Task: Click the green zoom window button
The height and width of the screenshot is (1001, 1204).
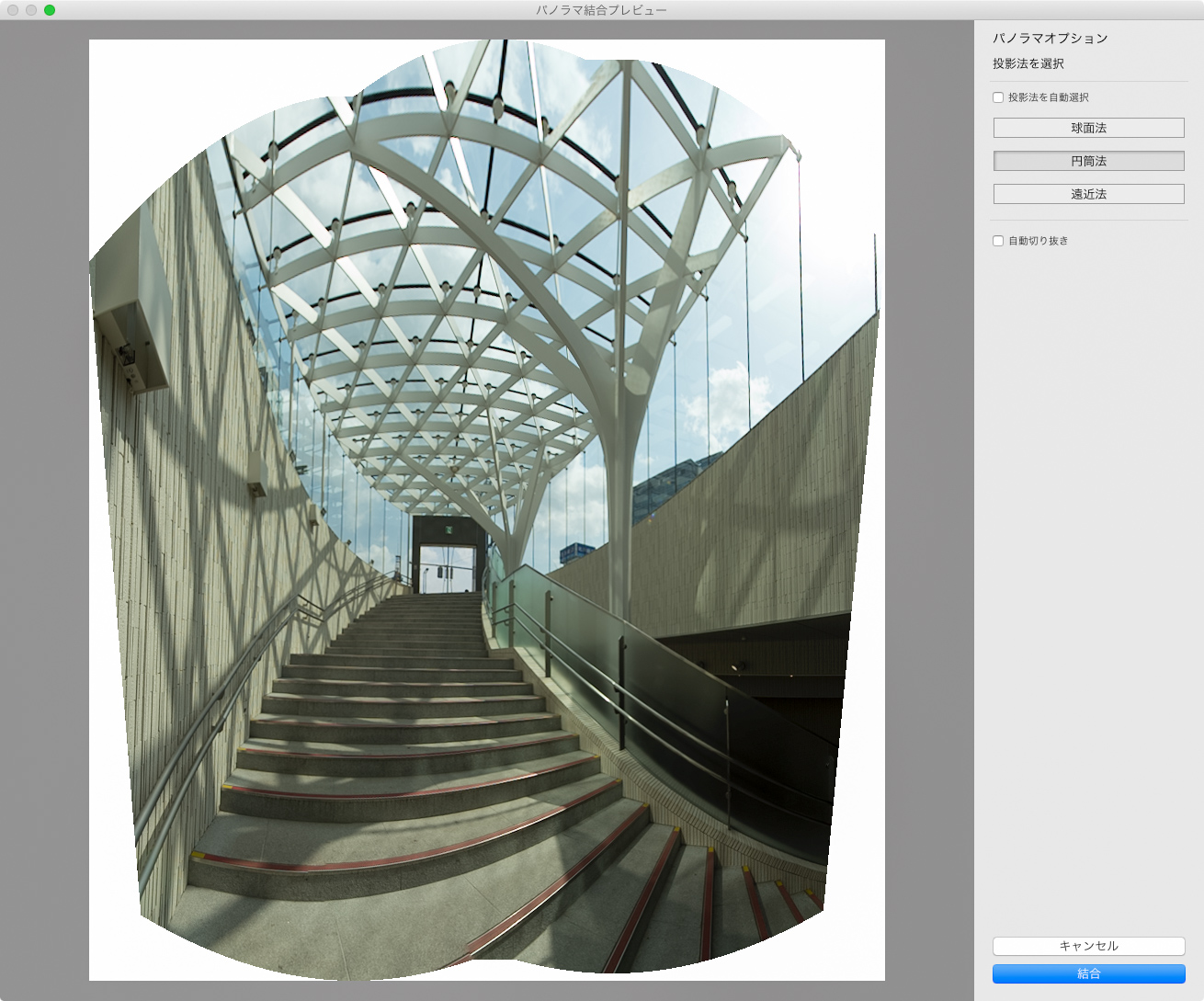Action: (x=50, y=10)
